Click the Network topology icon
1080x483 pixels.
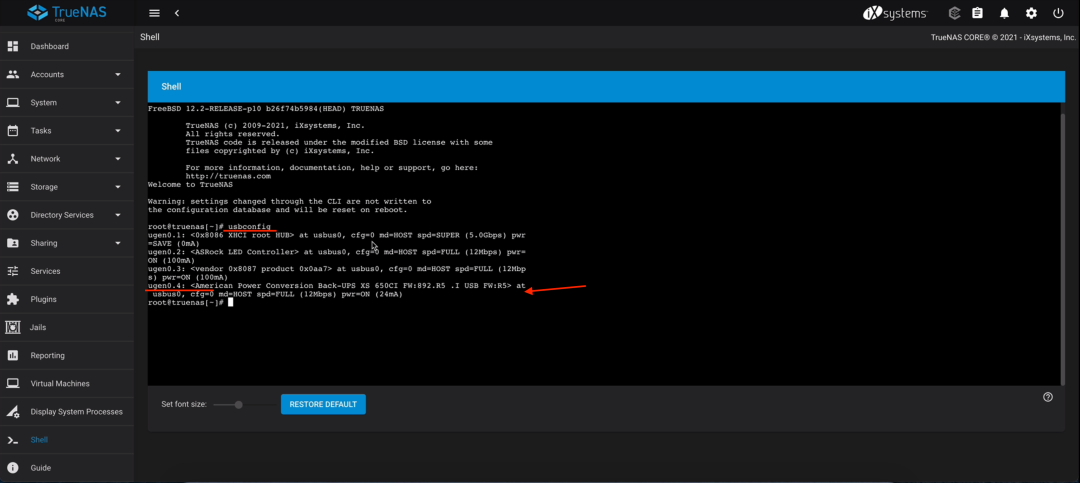12,158
